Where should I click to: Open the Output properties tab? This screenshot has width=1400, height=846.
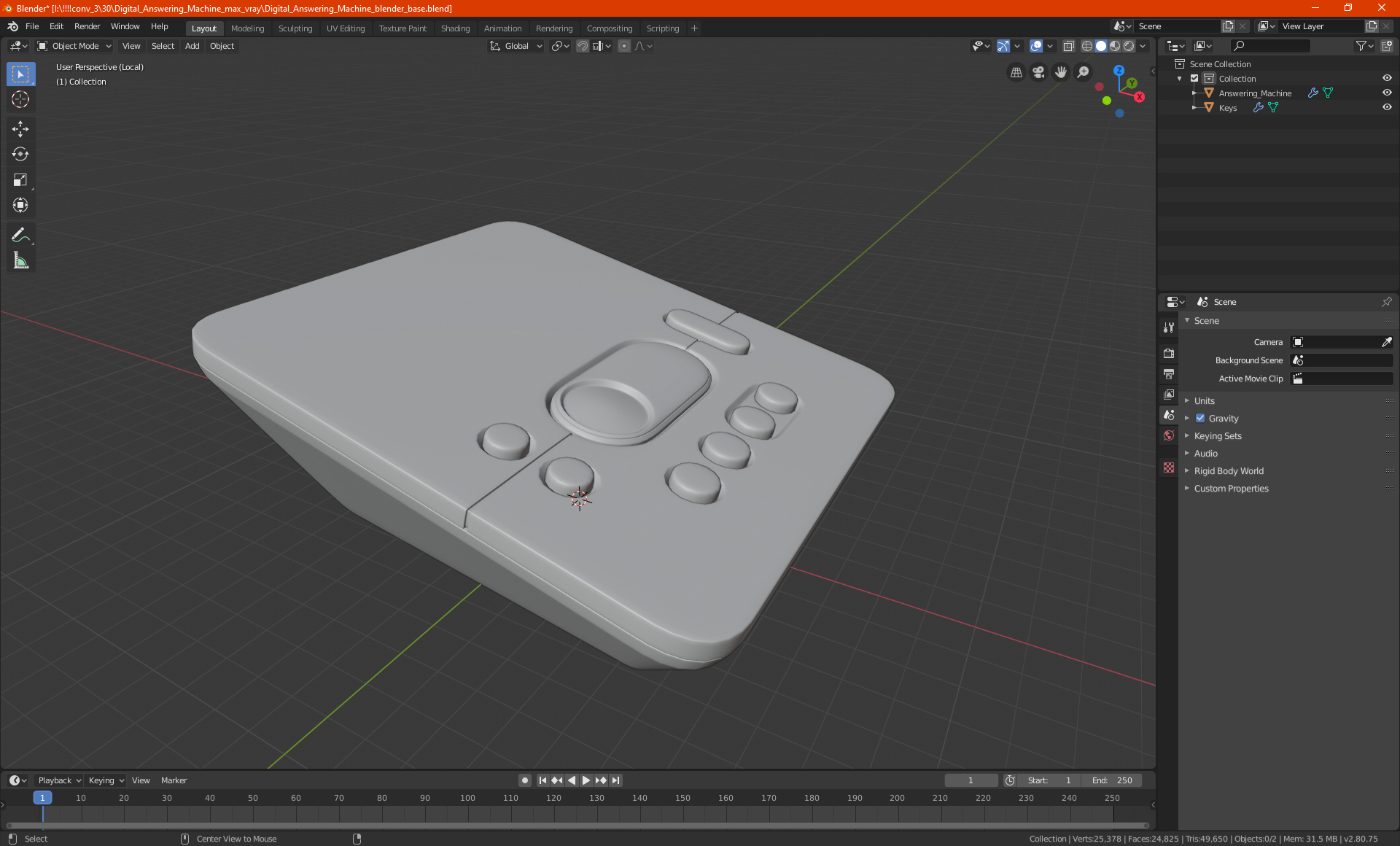(x=1169, y=373)
